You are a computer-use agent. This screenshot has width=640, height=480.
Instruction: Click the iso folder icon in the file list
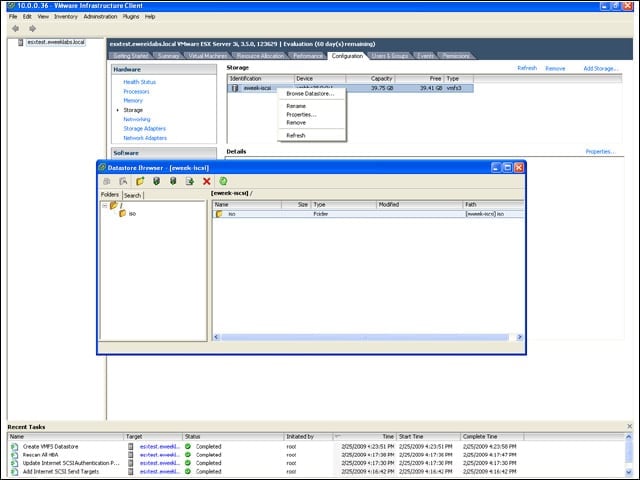(x=219, y=214)
